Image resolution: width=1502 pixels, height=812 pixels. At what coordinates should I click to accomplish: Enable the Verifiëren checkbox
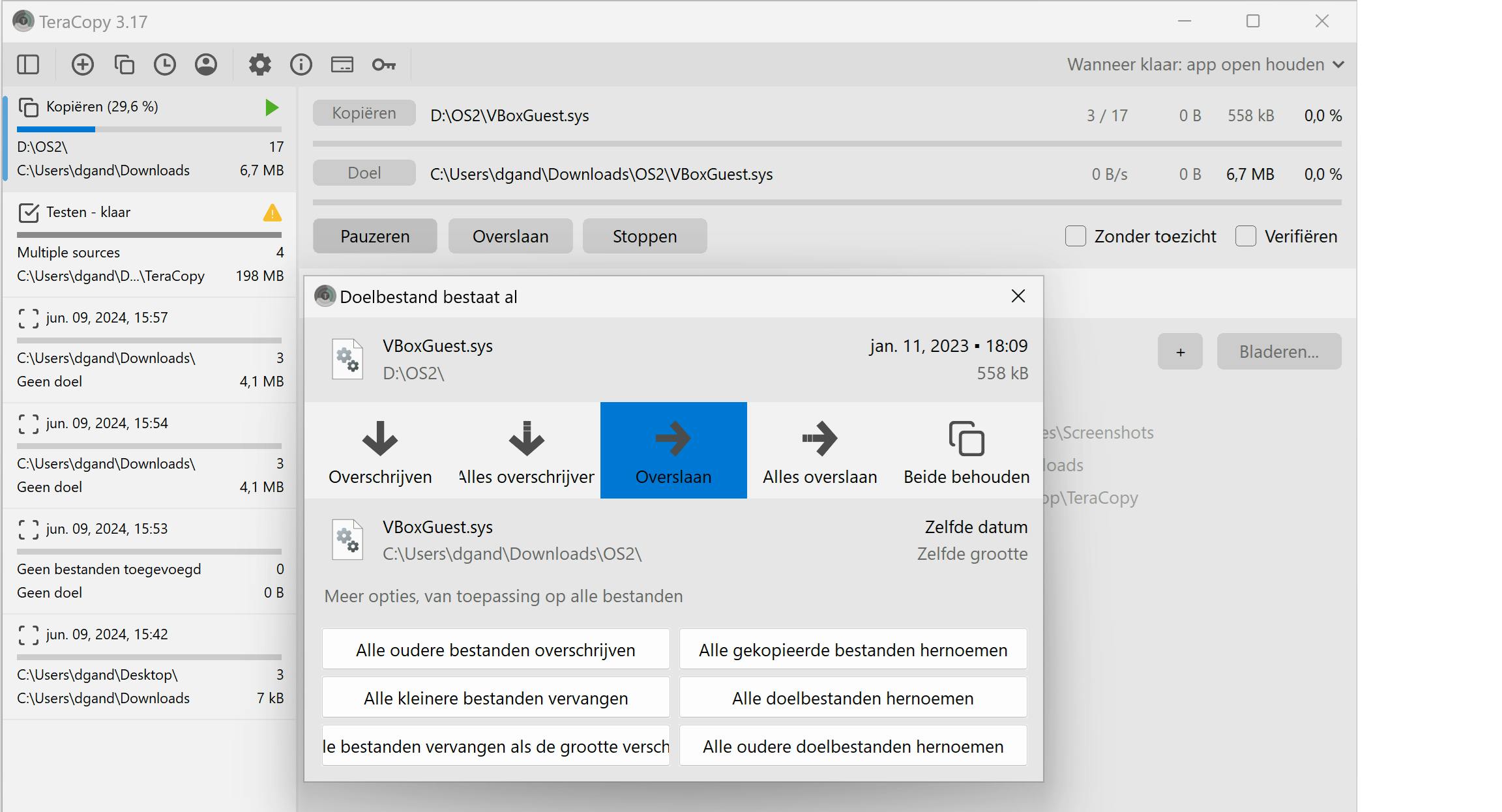1246,236
